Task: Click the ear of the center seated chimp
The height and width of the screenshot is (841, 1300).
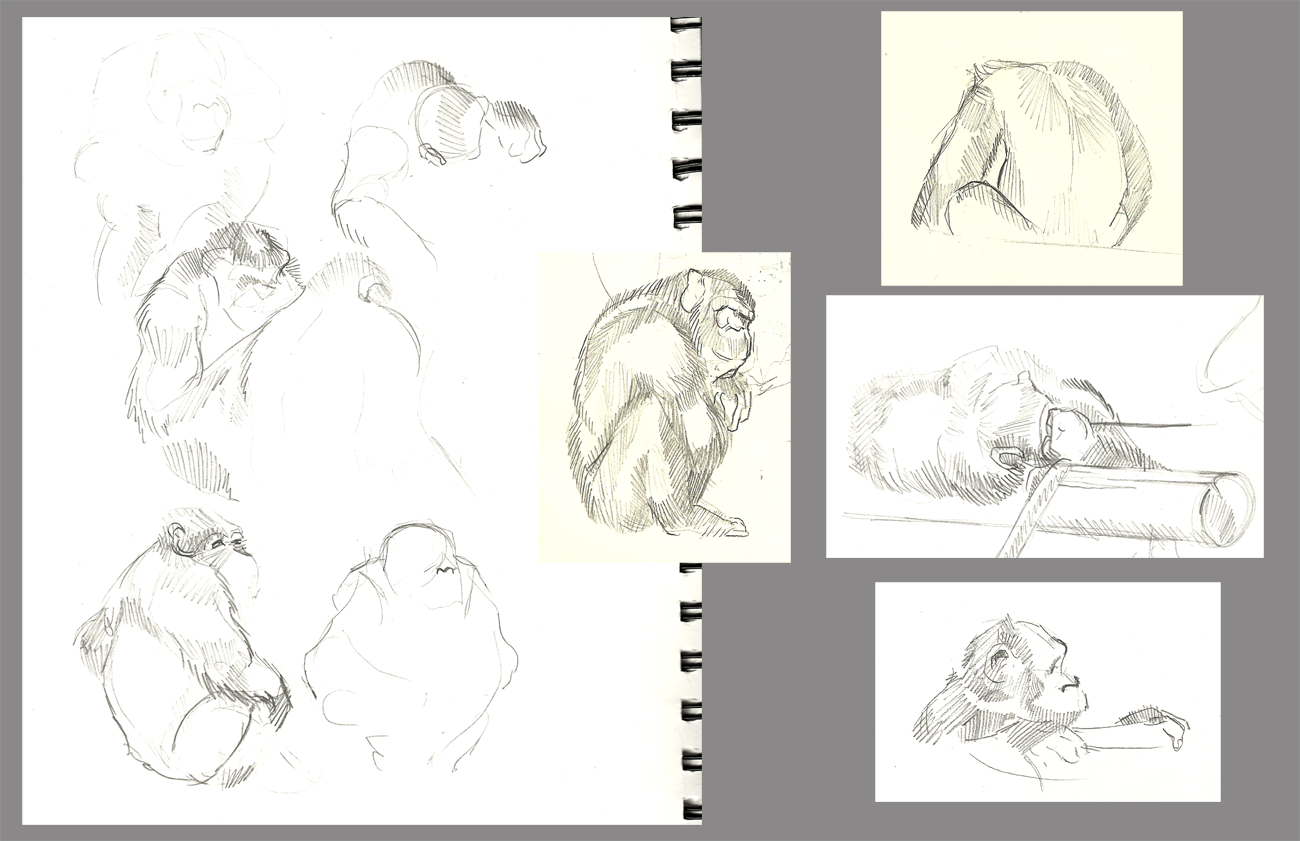Action: (691, 291)
